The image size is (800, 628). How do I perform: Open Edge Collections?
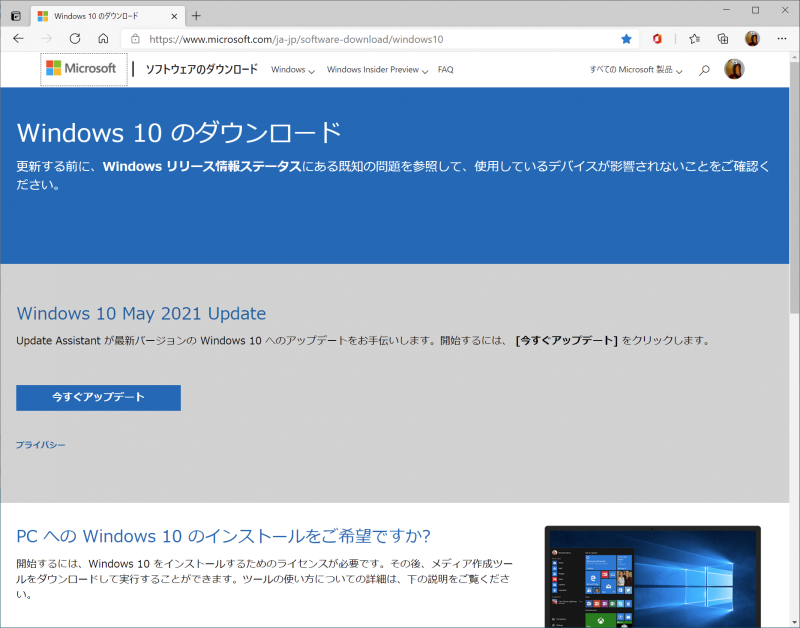point(723,38)
